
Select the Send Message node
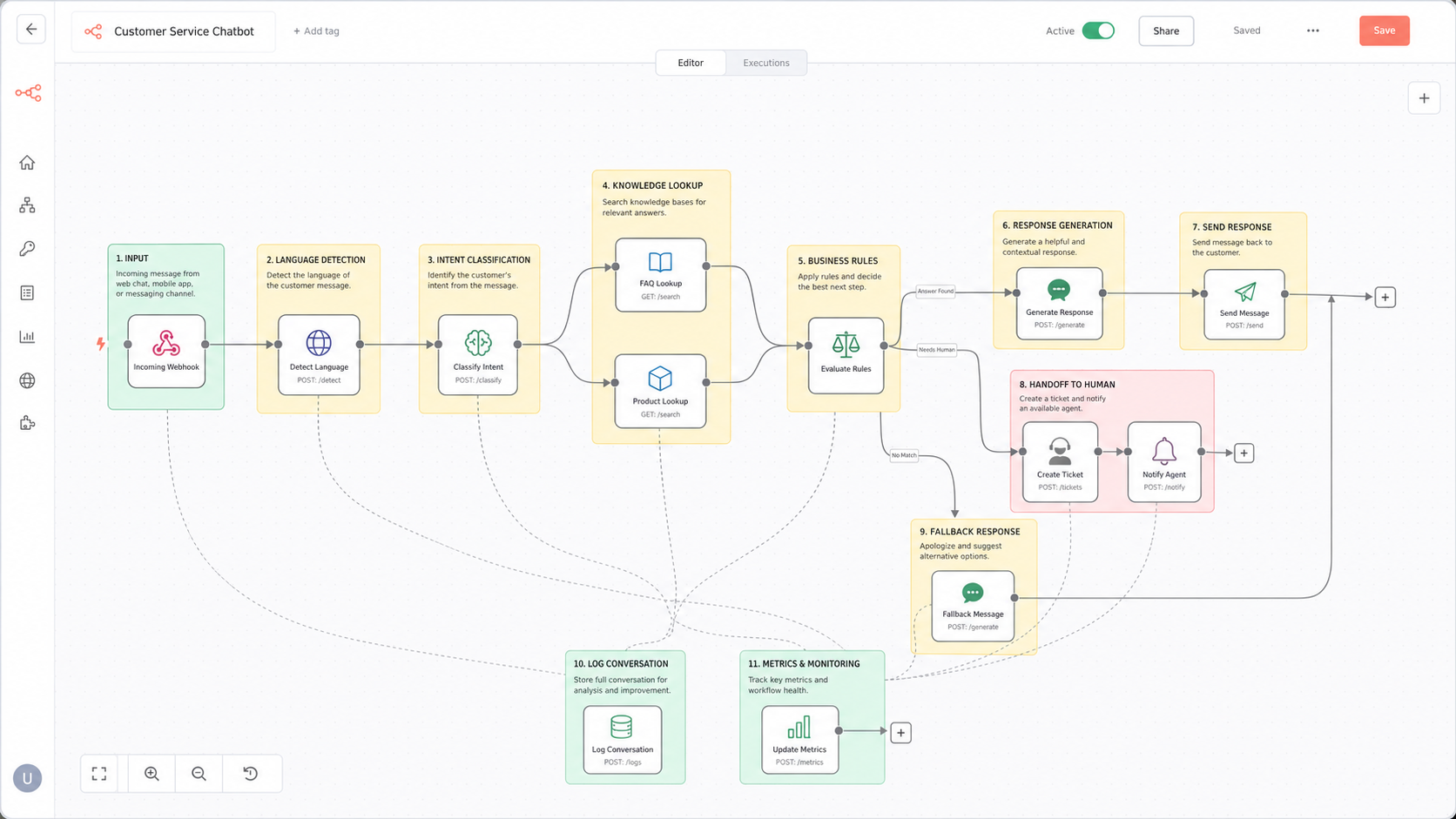click(1244, 305)
